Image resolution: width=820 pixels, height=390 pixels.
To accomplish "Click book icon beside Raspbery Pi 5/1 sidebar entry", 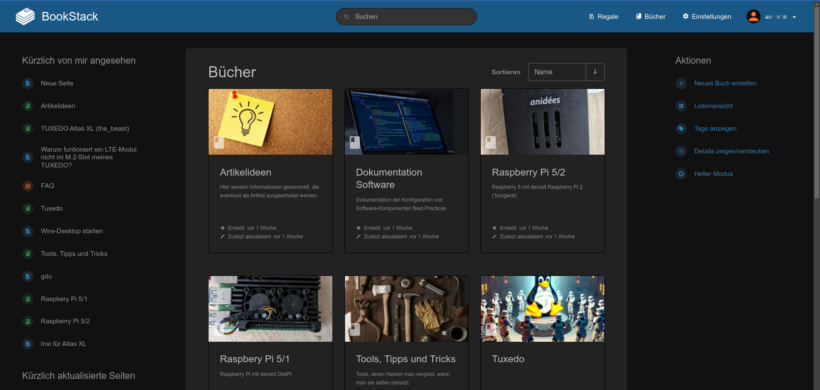I will coord(28,299).
